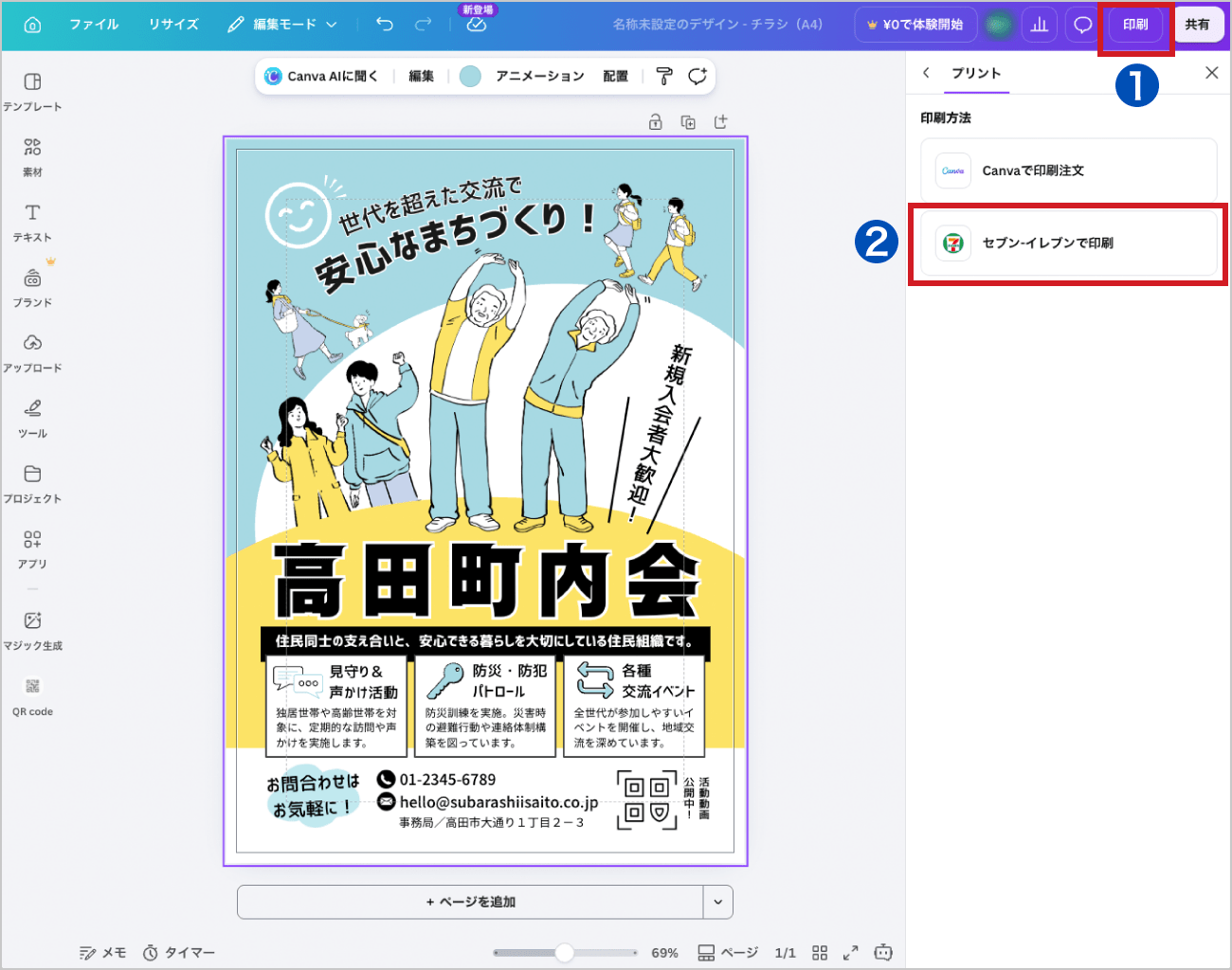Expand the 編集モード dropdown

282,25
